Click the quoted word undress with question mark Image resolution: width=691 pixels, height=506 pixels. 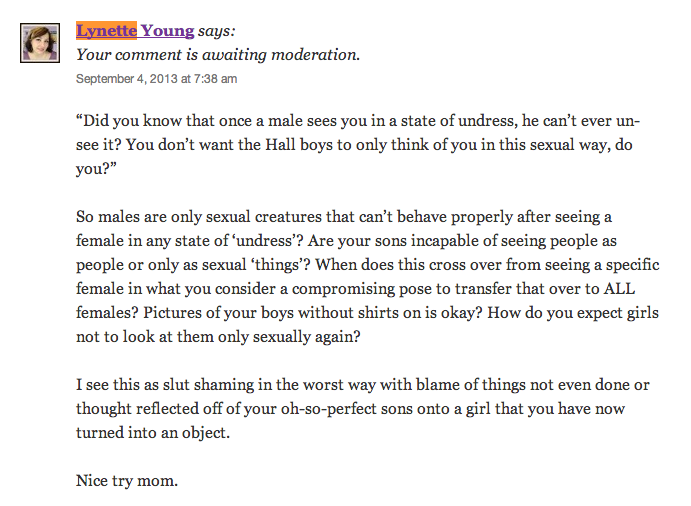coord(268,241)
